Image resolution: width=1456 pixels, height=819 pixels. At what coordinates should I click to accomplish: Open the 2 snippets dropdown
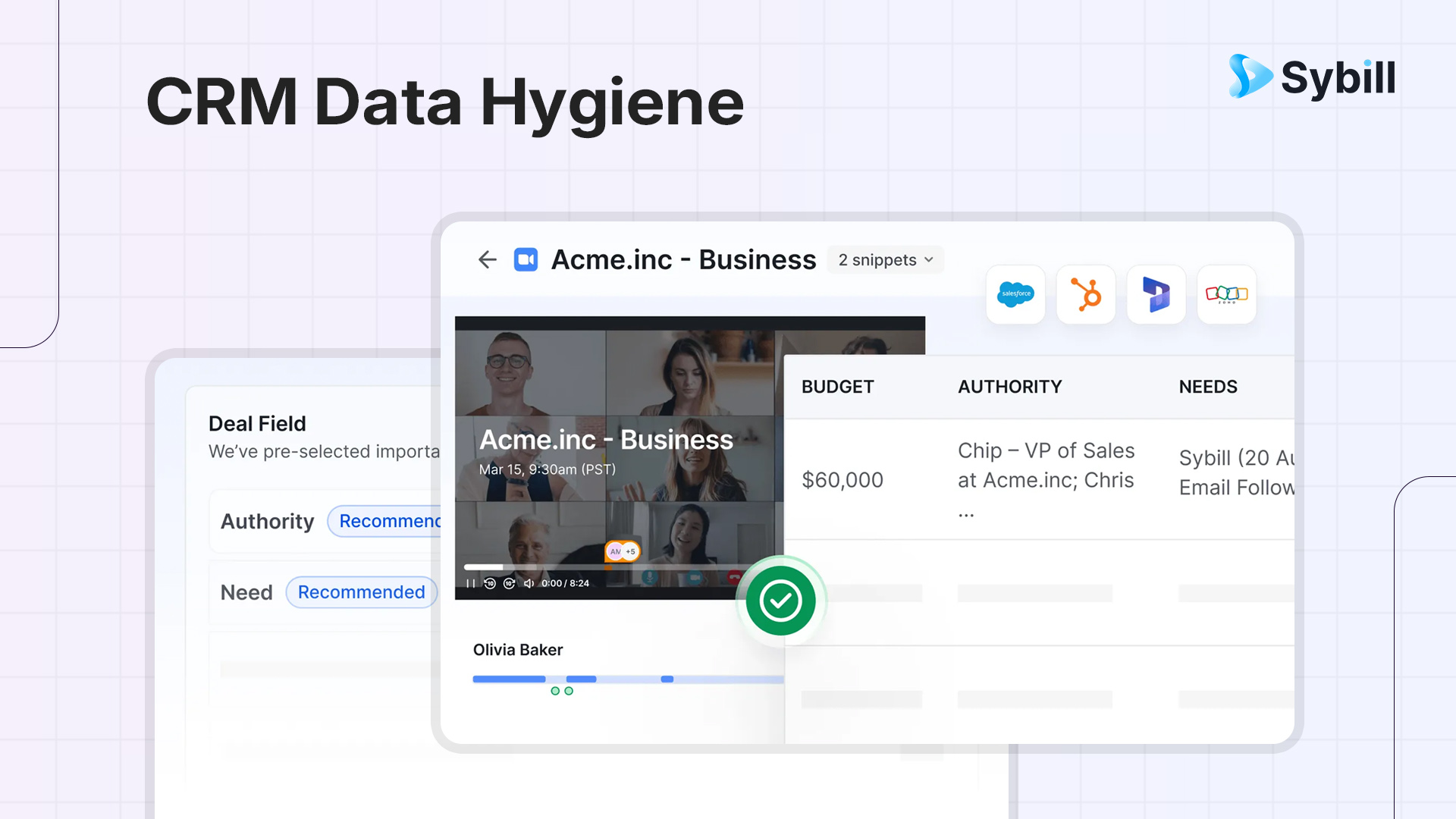[886, 260]
